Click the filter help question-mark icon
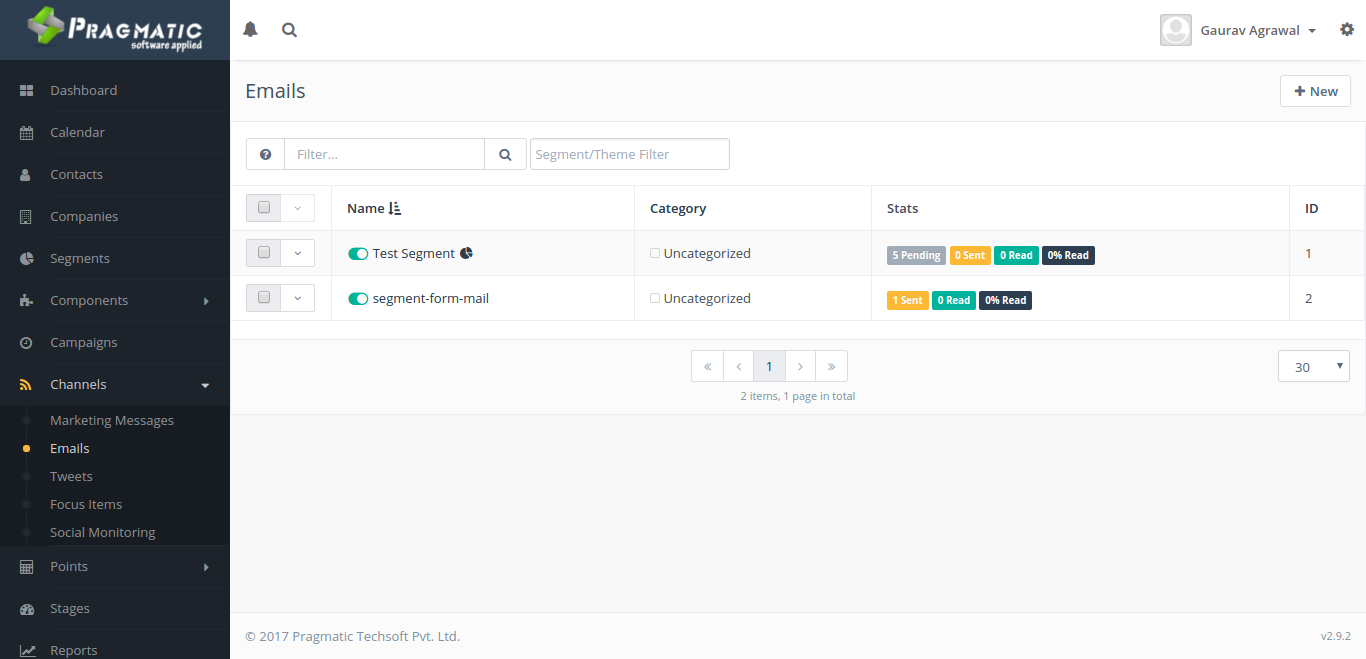The image size is (1366, 659). pos(265,154)
